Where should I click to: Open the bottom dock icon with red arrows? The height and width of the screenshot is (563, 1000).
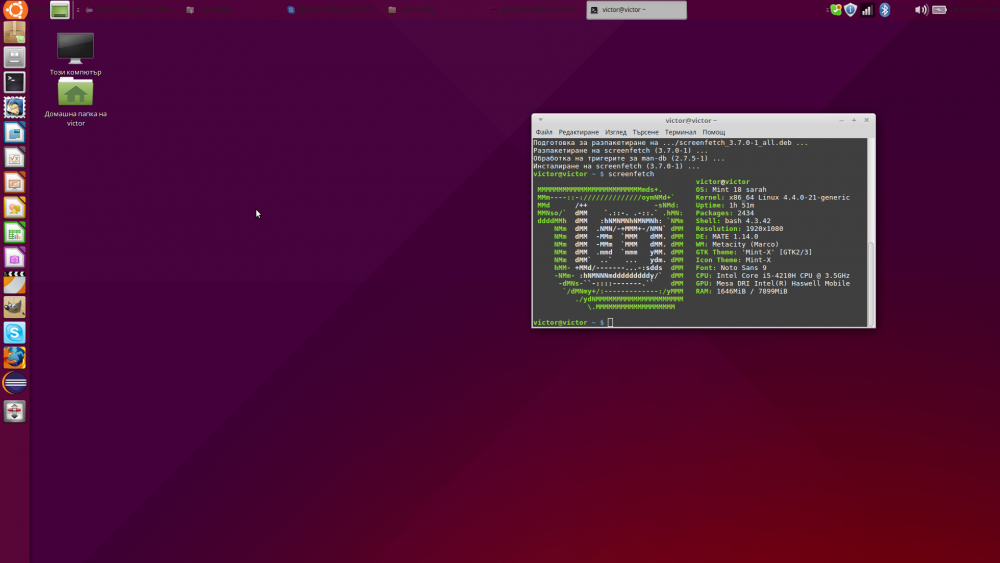coord(15,411)
